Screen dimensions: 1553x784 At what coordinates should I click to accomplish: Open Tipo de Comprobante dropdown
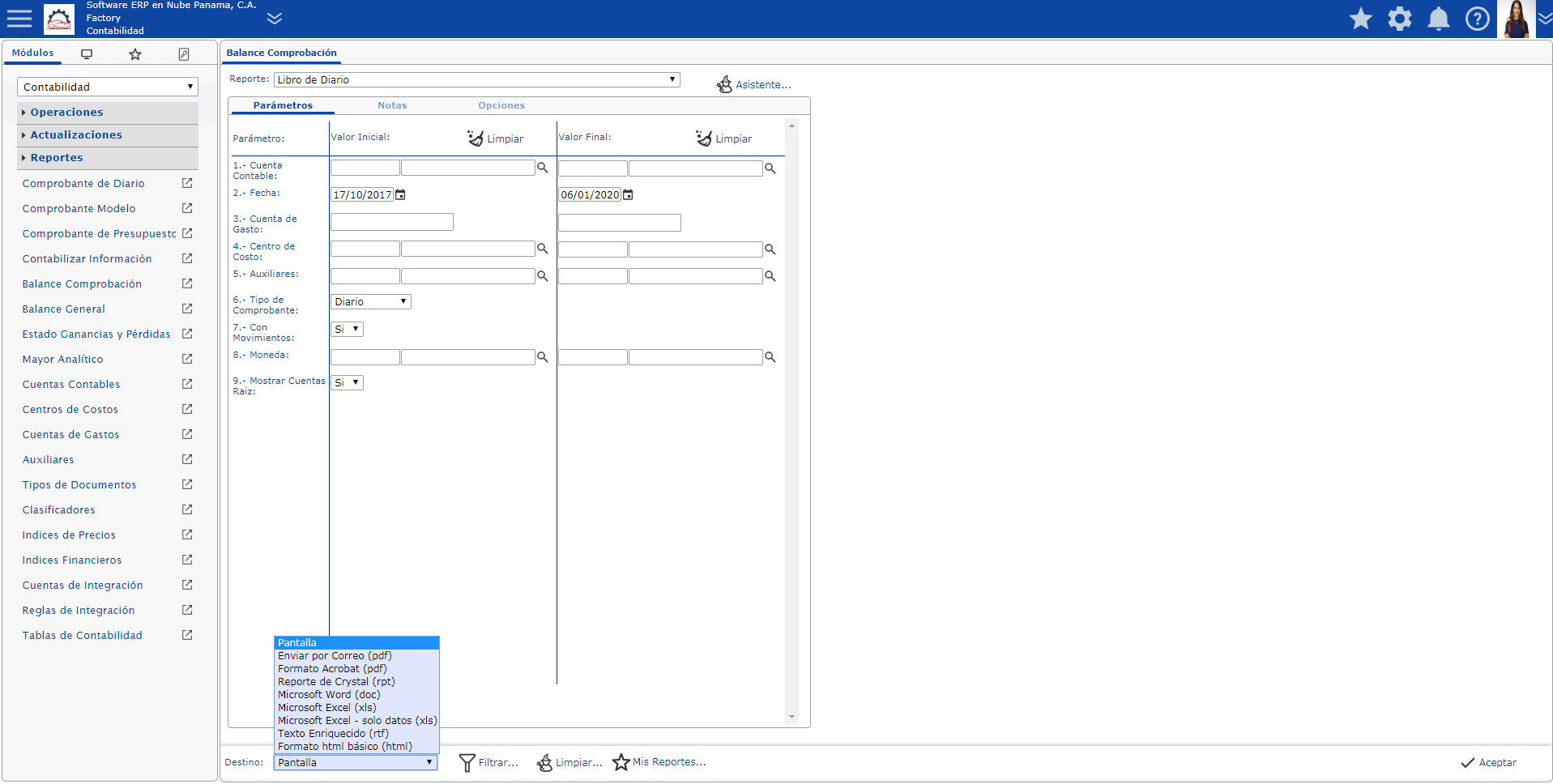[370, 302]
